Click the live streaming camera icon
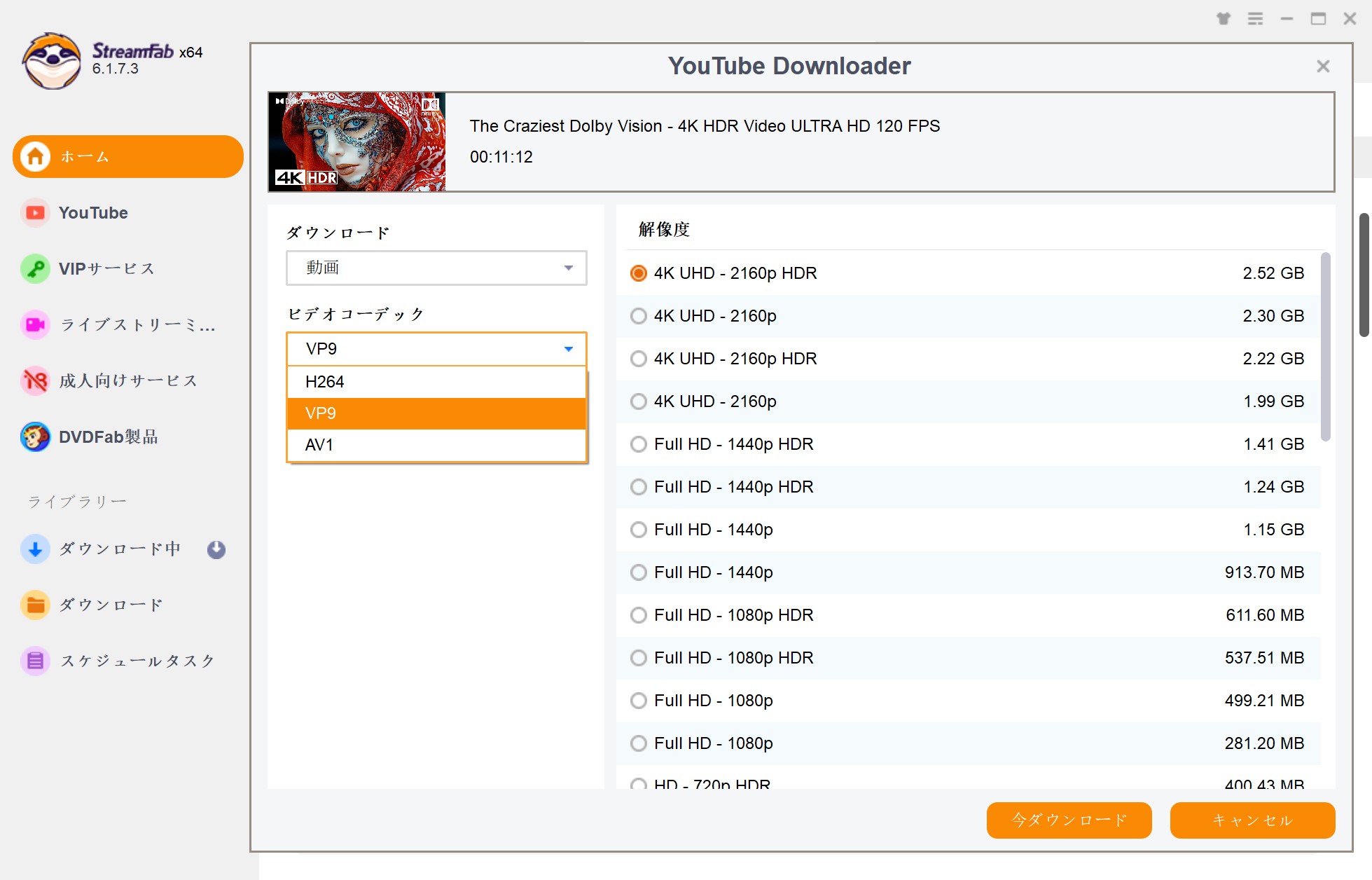The height and width of the screenshot is (880, 1372). coord(35,324)
